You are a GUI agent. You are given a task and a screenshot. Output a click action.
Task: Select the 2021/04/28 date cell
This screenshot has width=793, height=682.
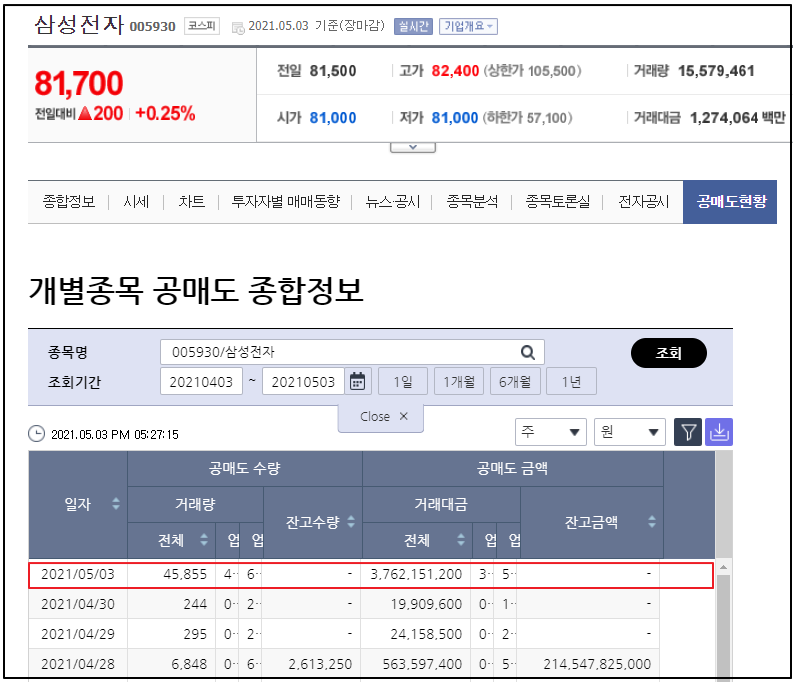pyautogui.click(x=78, y=664)
